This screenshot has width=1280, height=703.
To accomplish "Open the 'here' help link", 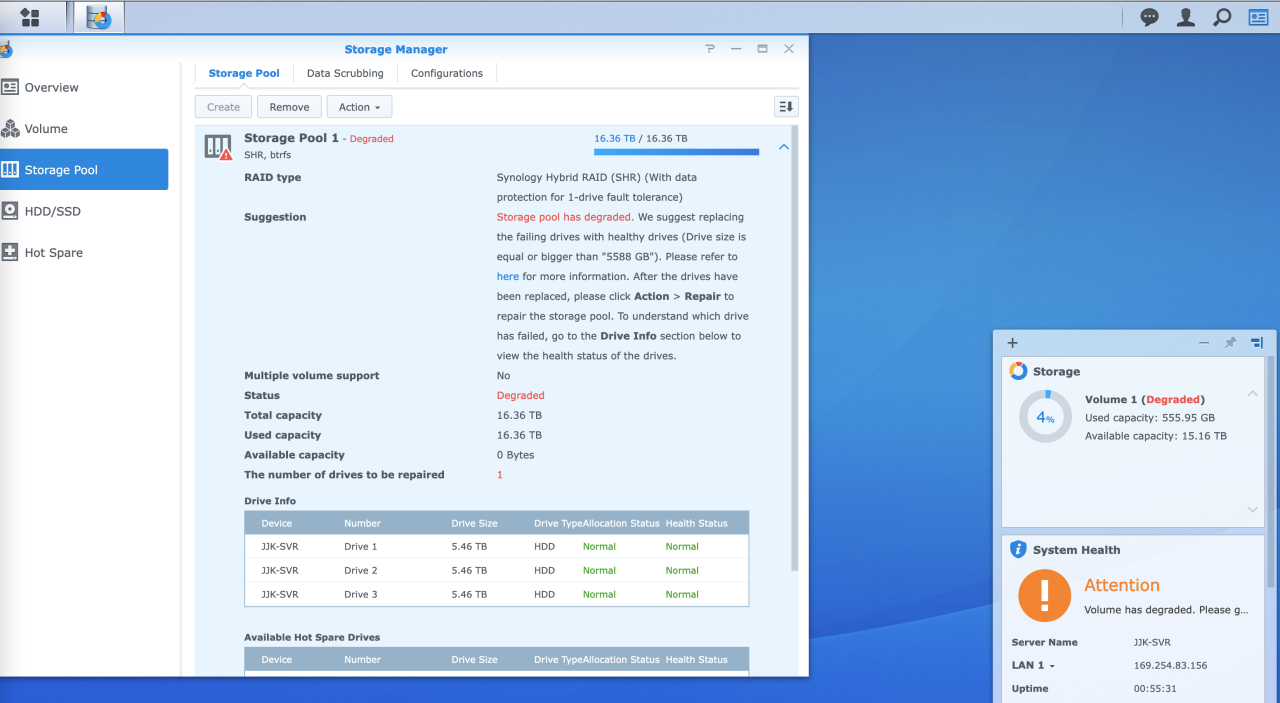I will [507, 276].
